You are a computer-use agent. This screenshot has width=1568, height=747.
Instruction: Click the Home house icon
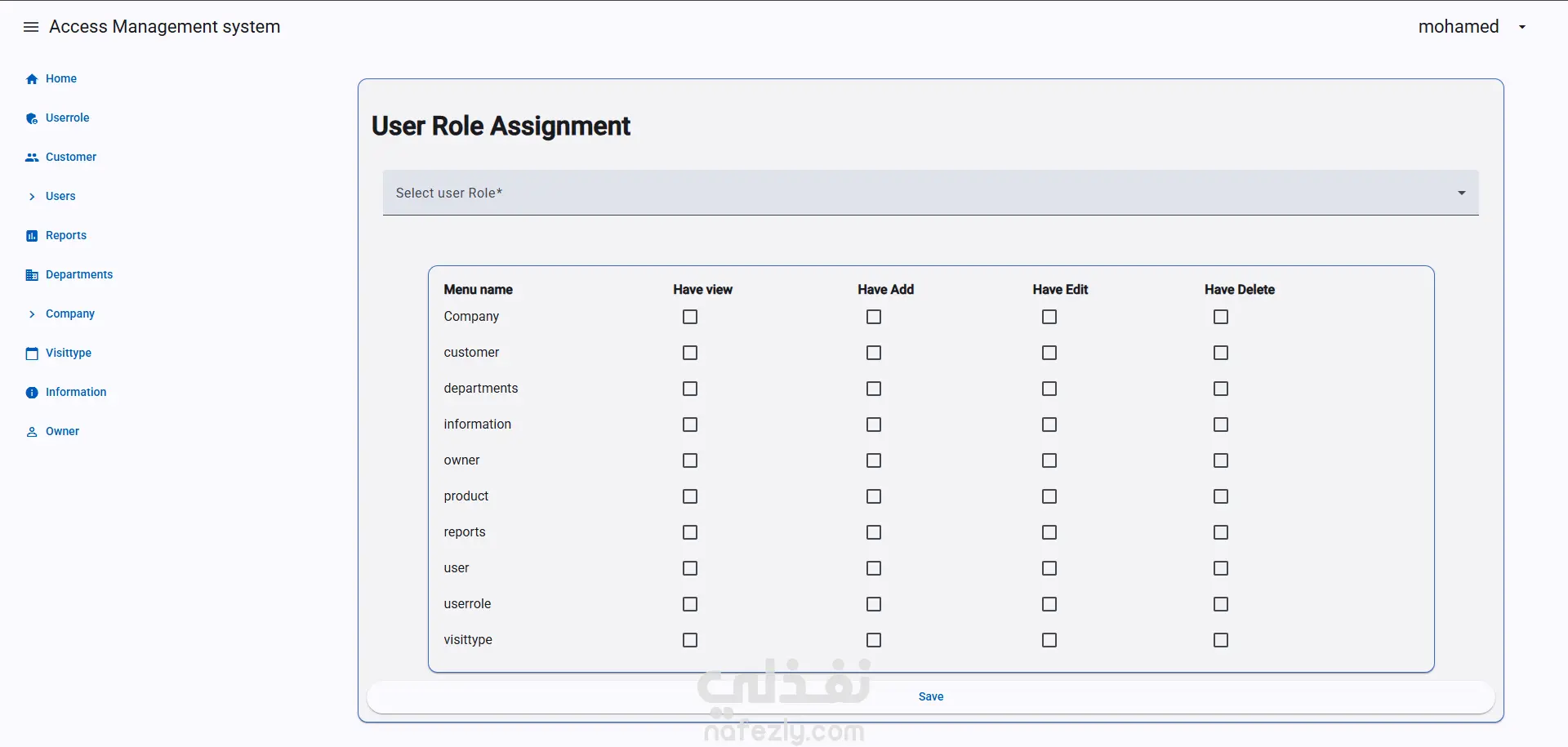tap(32, 79)
